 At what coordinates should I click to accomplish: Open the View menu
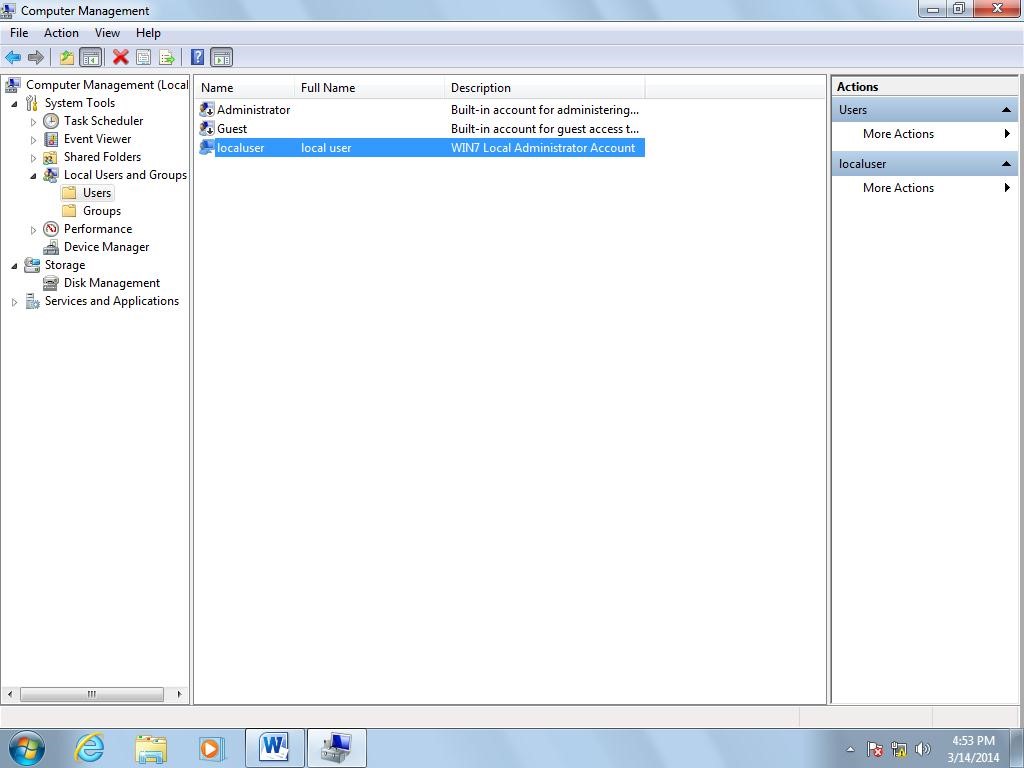[107, 33]
